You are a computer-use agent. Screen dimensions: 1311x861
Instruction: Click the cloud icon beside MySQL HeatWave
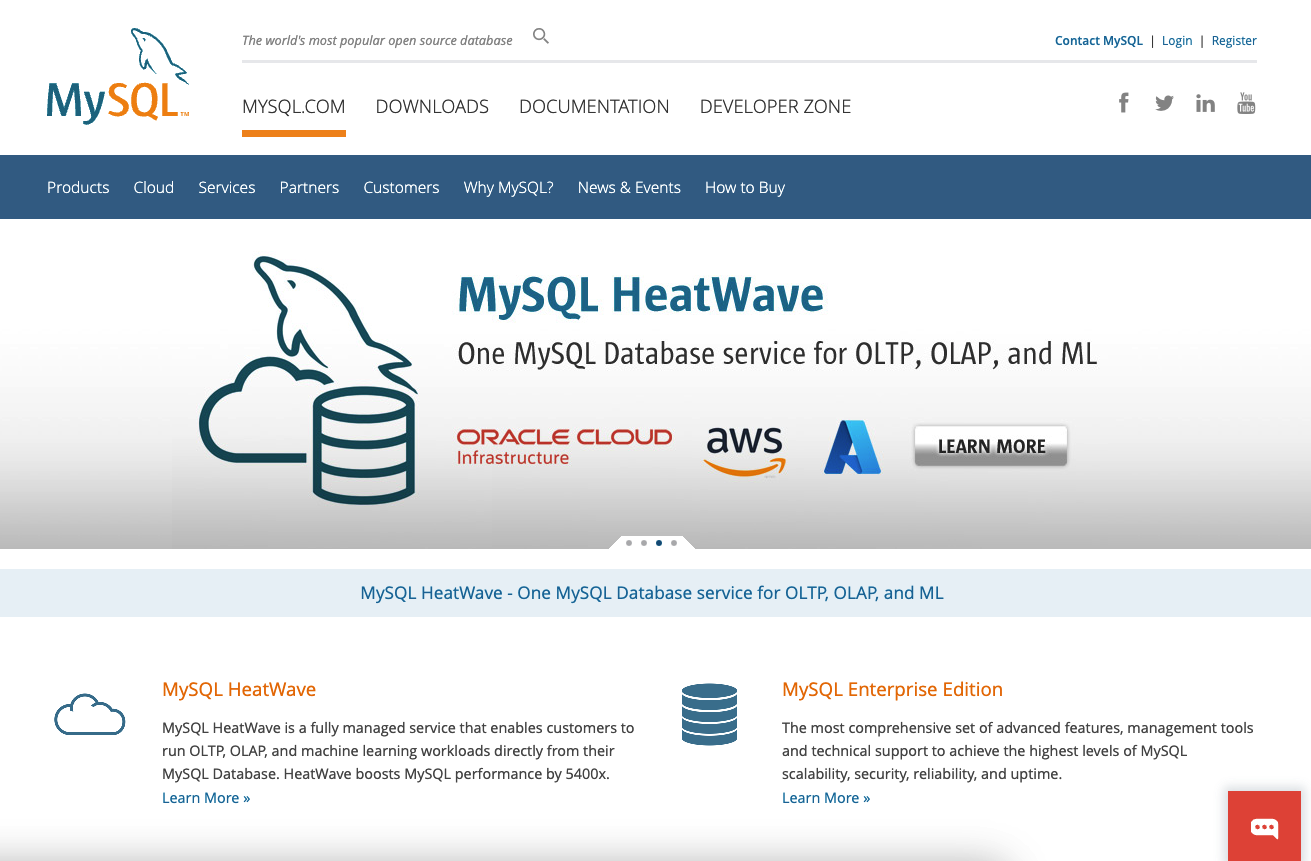90,714
